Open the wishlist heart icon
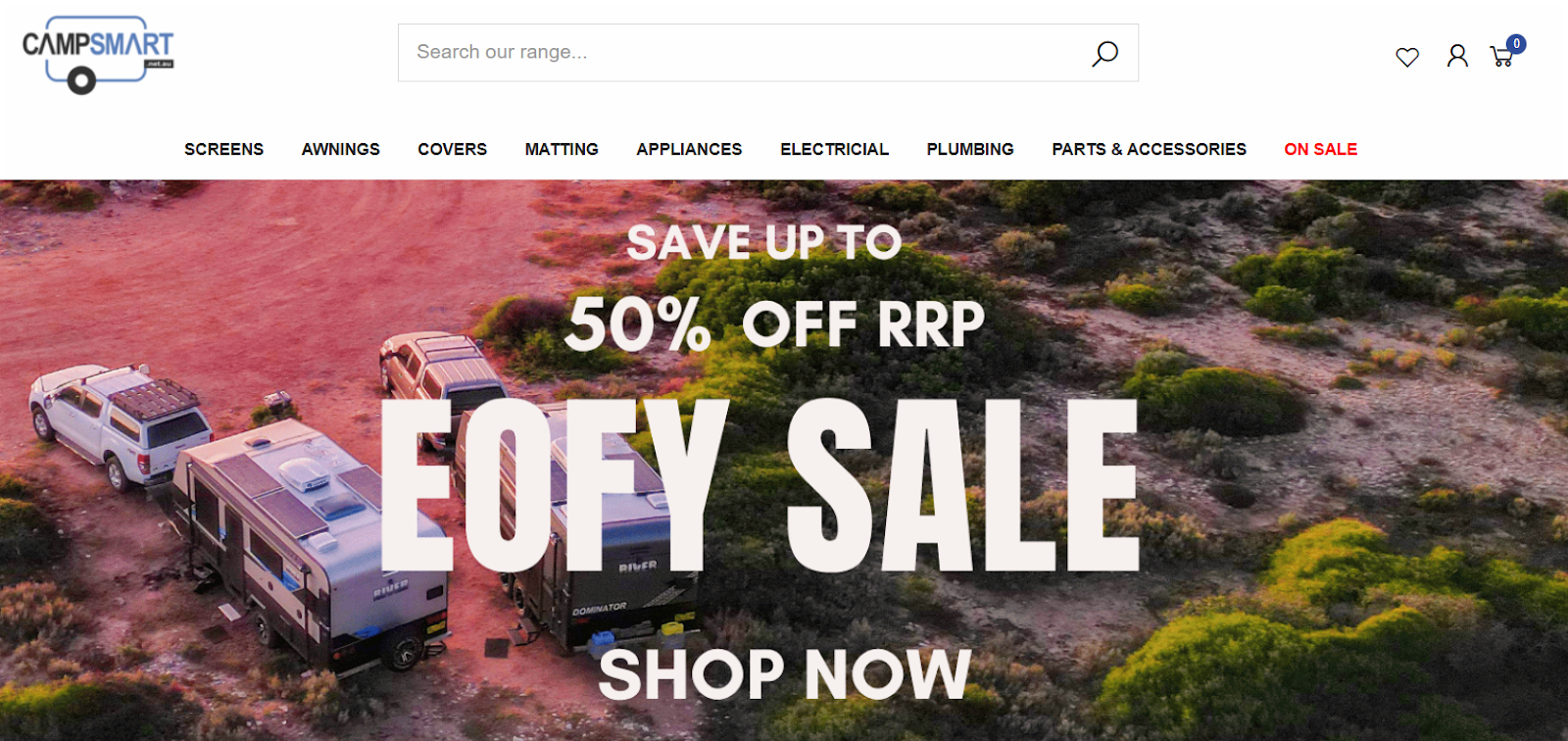Screen dimensions: 1568x741 [x=1407, y=57]
